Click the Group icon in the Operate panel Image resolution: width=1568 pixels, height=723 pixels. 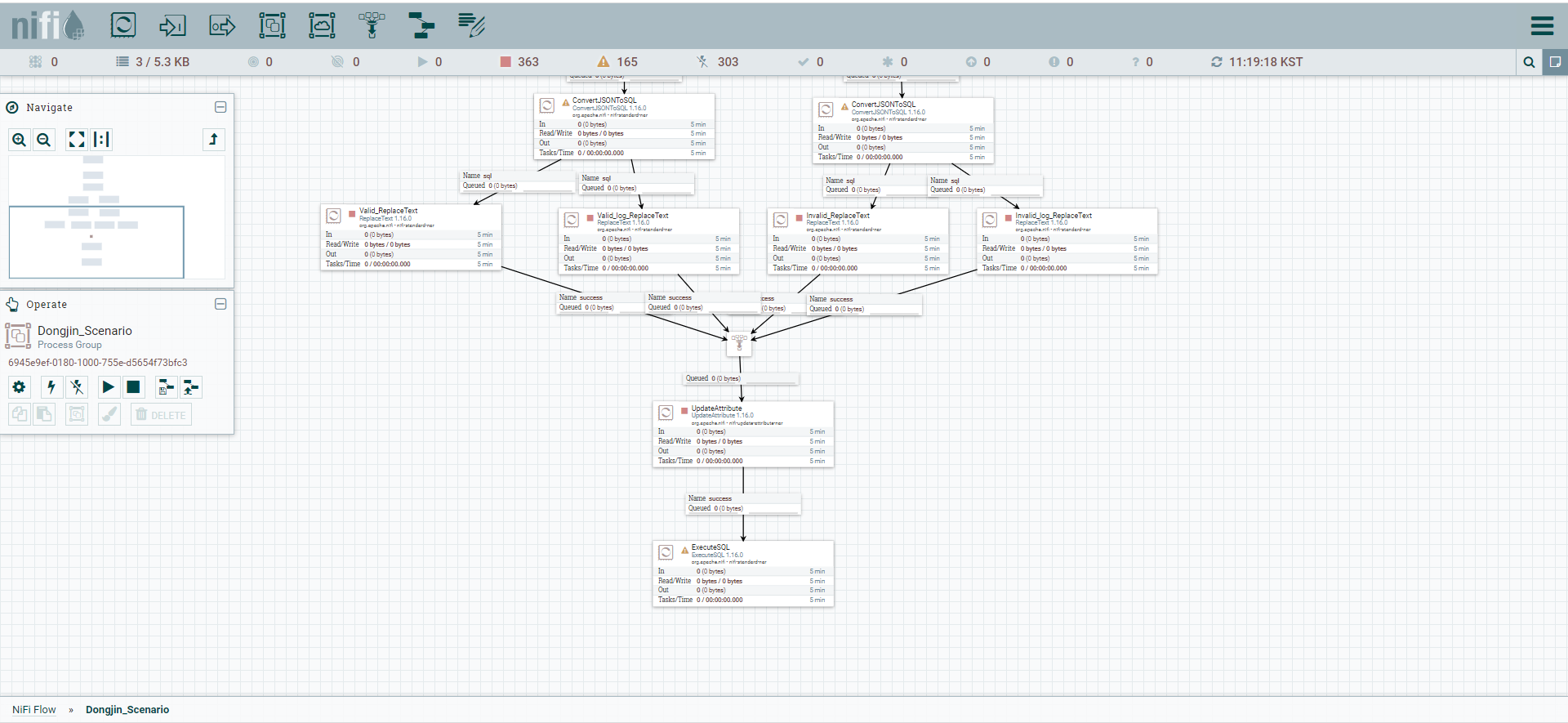click(77, 414)
